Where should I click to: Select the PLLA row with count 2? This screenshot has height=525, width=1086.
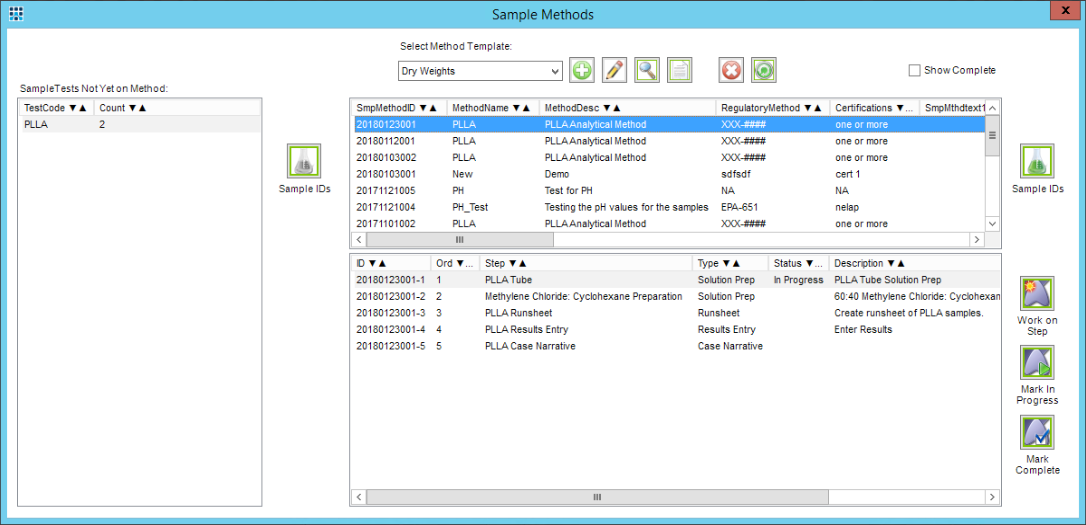coord(140,125)
